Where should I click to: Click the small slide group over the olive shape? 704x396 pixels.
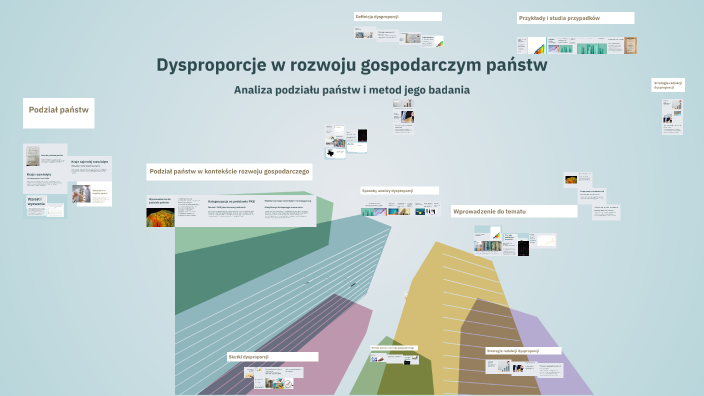point(395,359)
